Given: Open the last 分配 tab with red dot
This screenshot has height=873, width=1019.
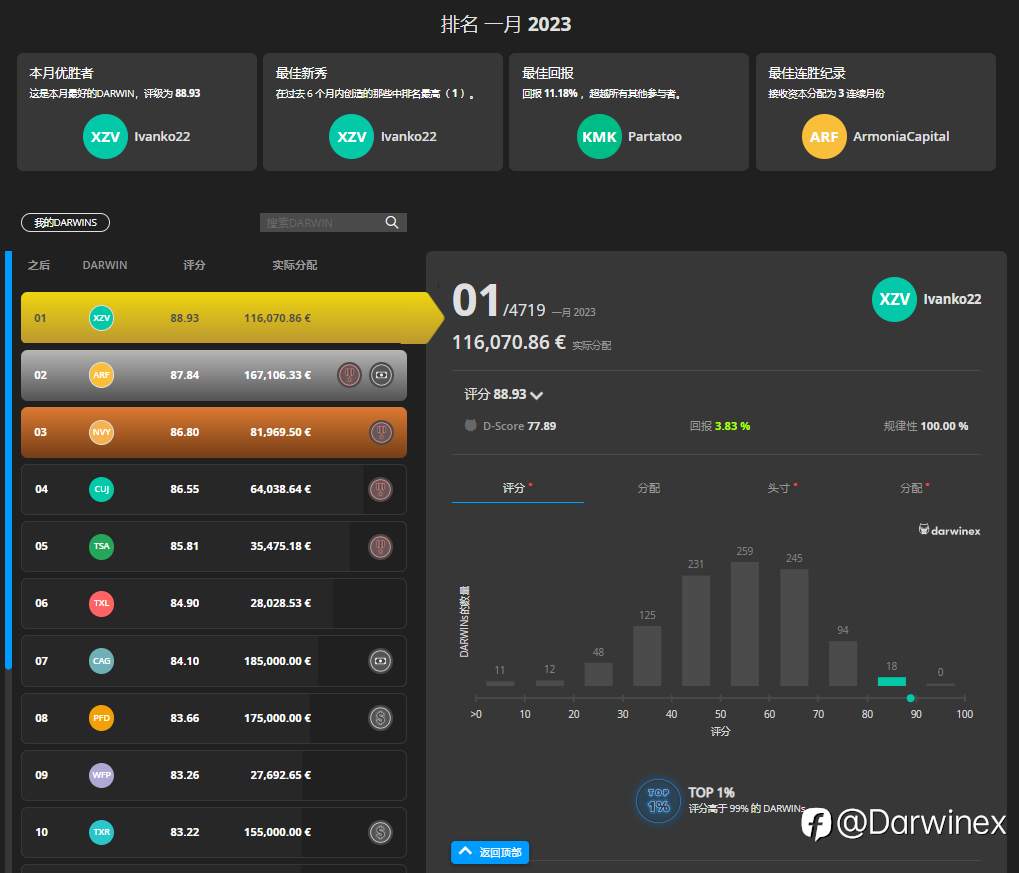Looking at the screenshot, I should (914, 488).
